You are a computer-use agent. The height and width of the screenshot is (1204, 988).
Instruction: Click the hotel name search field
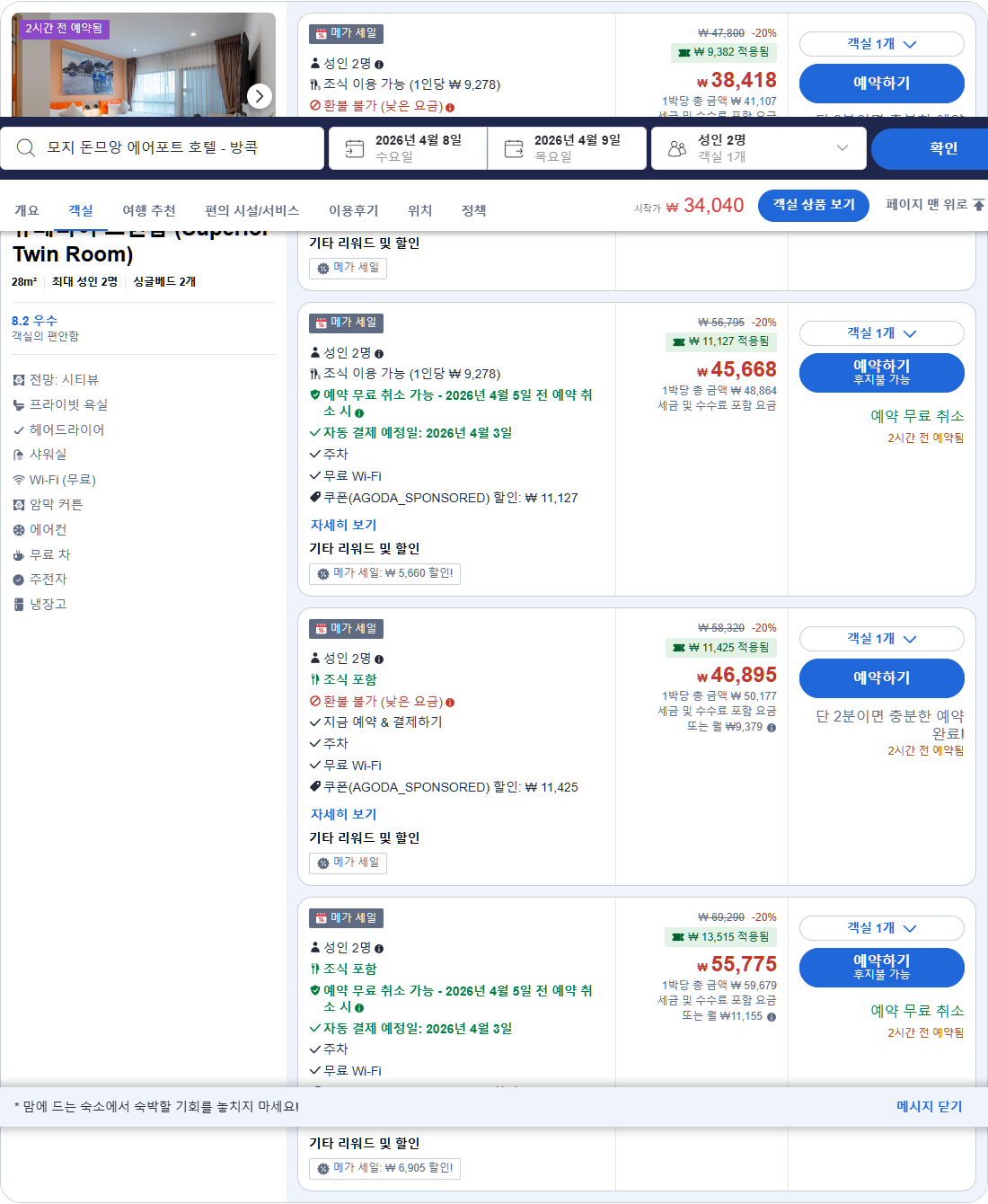pos(162,148)
